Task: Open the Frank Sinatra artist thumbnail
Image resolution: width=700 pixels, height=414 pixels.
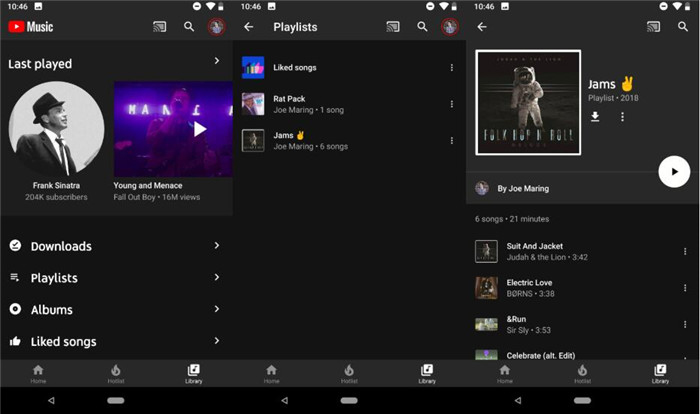Action: tap(56, 129)
